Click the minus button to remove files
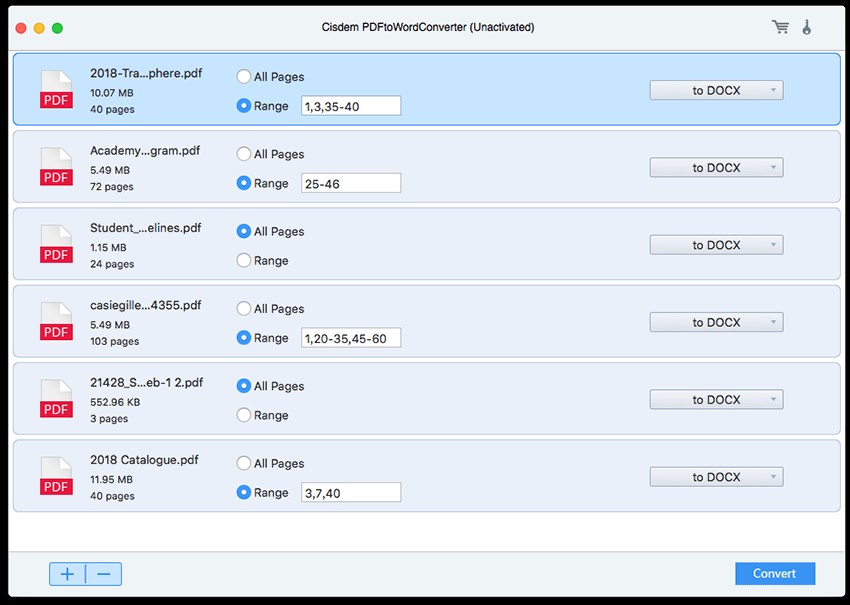 click(104, 573)
